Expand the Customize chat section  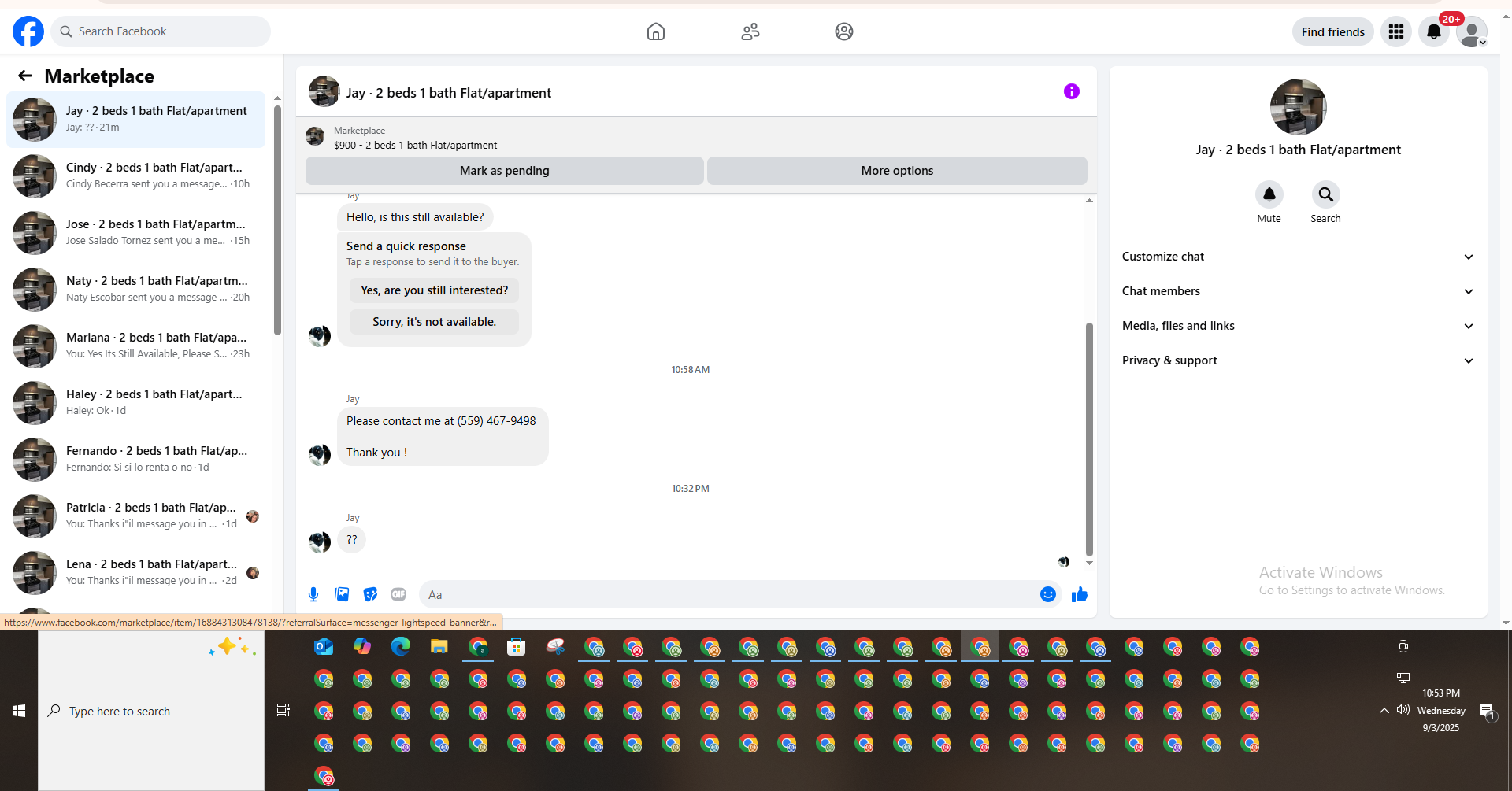[1299, 257]
